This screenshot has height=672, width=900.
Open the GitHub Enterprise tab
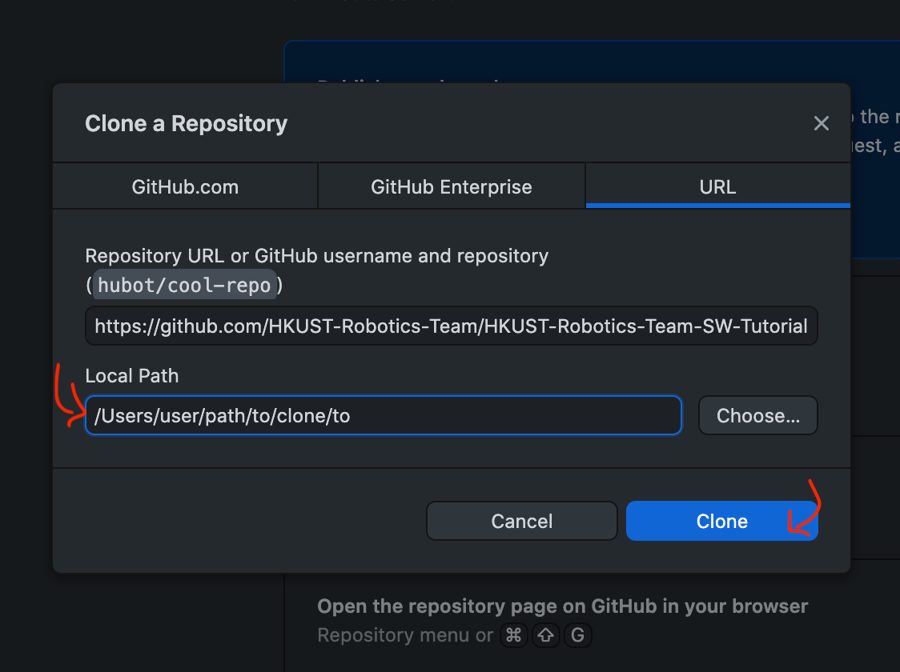pyautogui.click(x=451, y=187)
